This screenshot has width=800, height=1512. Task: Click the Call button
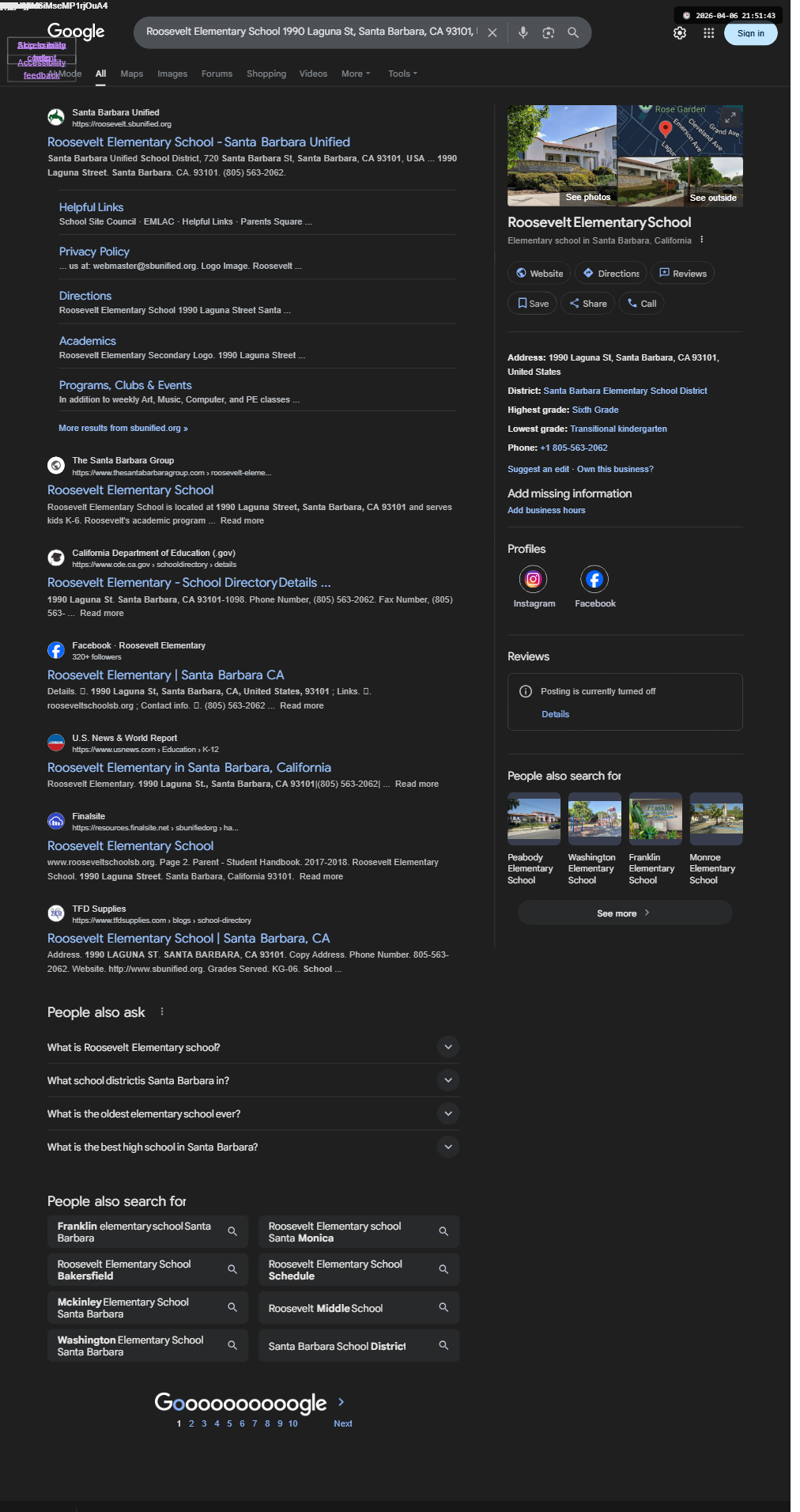tap(641, 304)
